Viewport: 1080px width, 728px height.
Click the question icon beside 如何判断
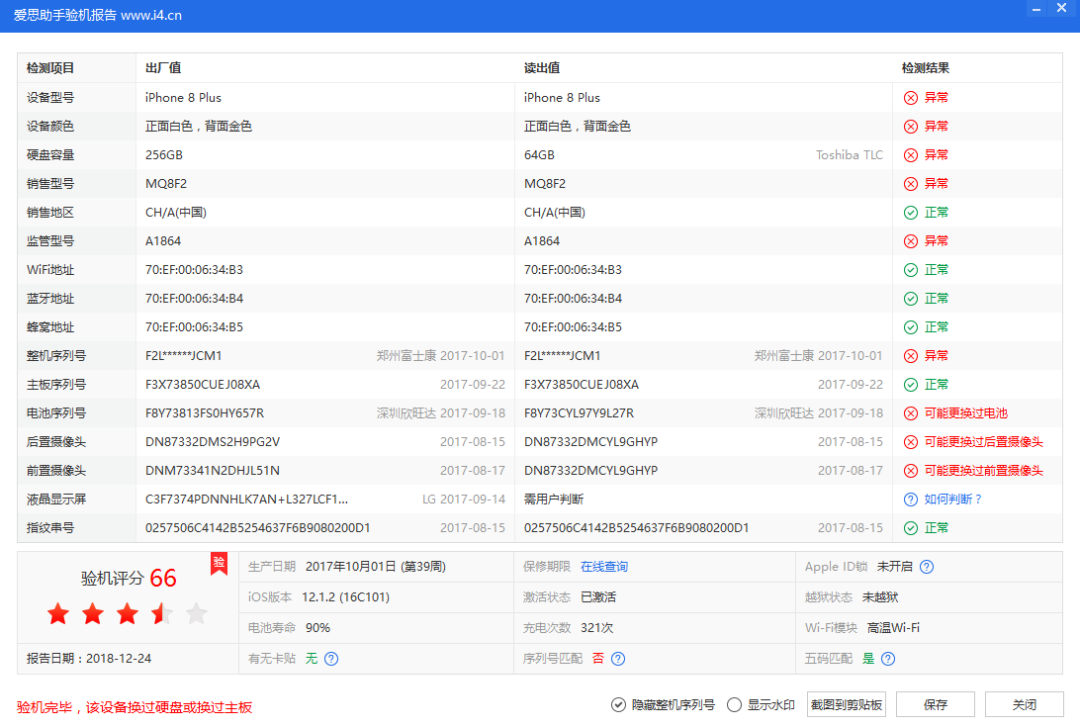point(911,499)
